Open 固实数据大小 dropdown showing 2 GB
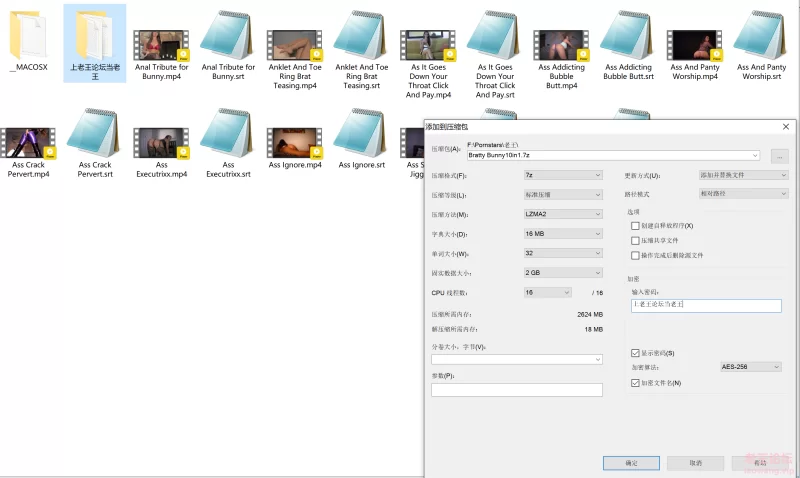 point(563,273)
